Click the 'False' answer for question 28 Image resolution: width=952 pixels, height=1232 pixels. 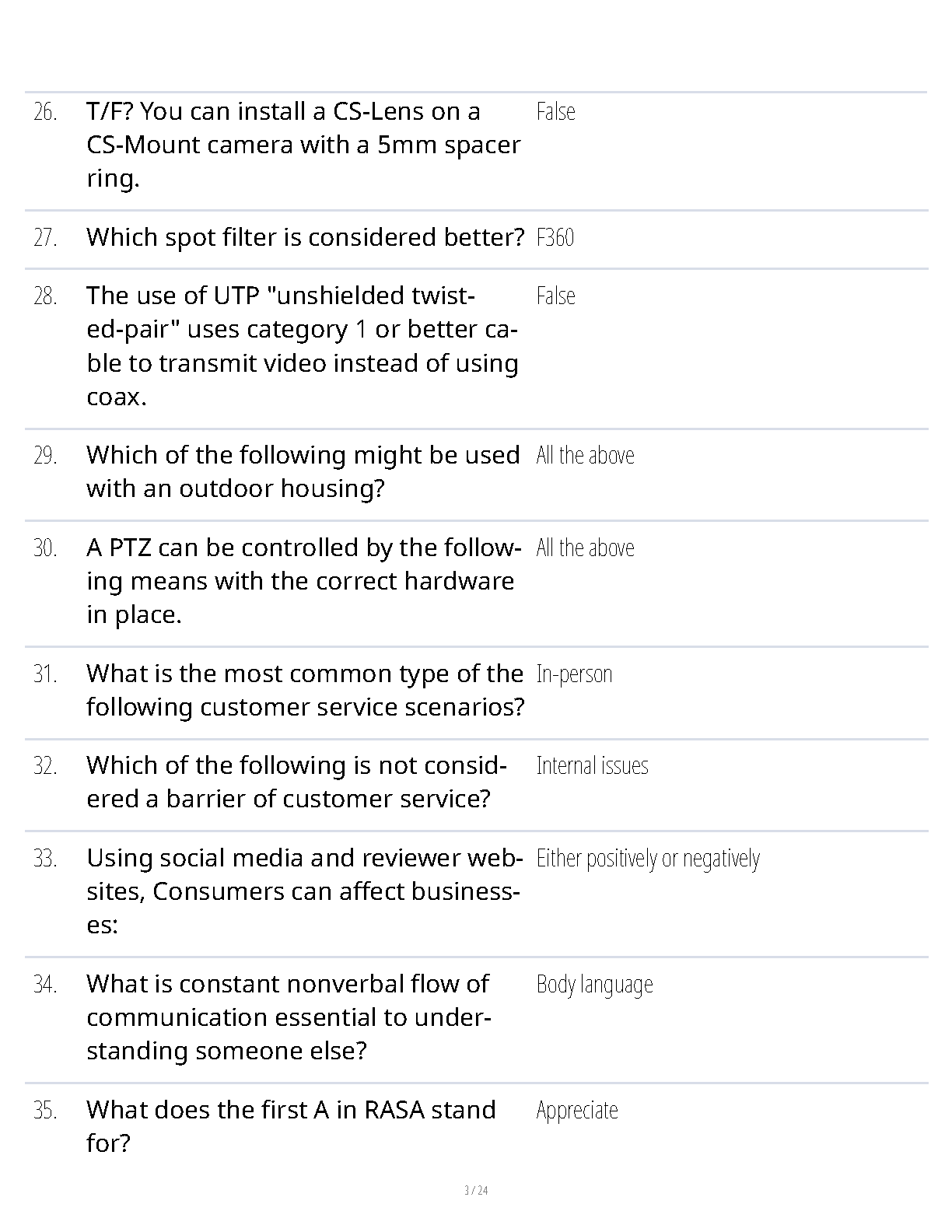[x=555, y=296]
